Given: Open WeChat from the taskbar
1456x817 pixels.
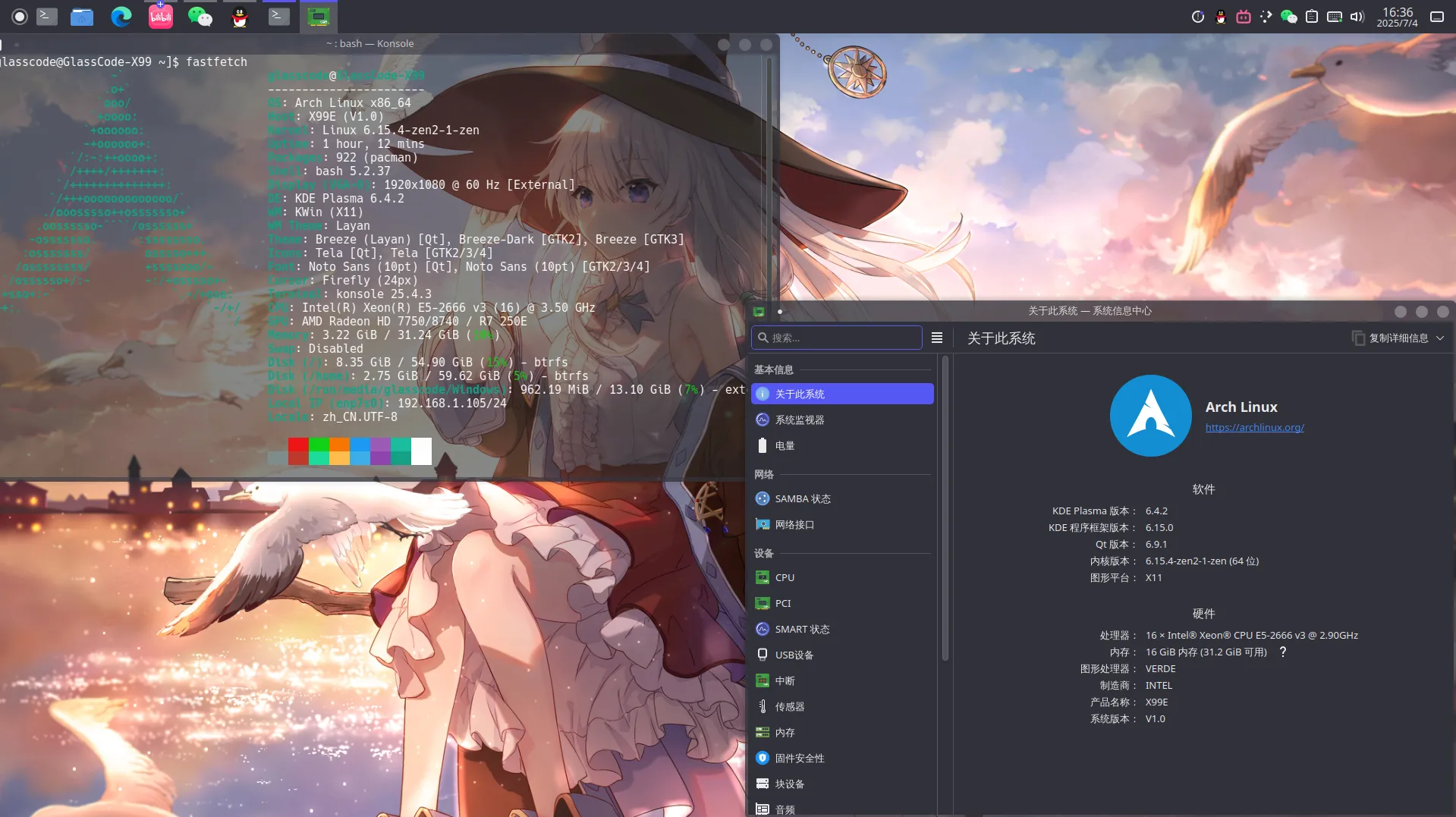Looking at the screenshot, I should coord(200,16).
